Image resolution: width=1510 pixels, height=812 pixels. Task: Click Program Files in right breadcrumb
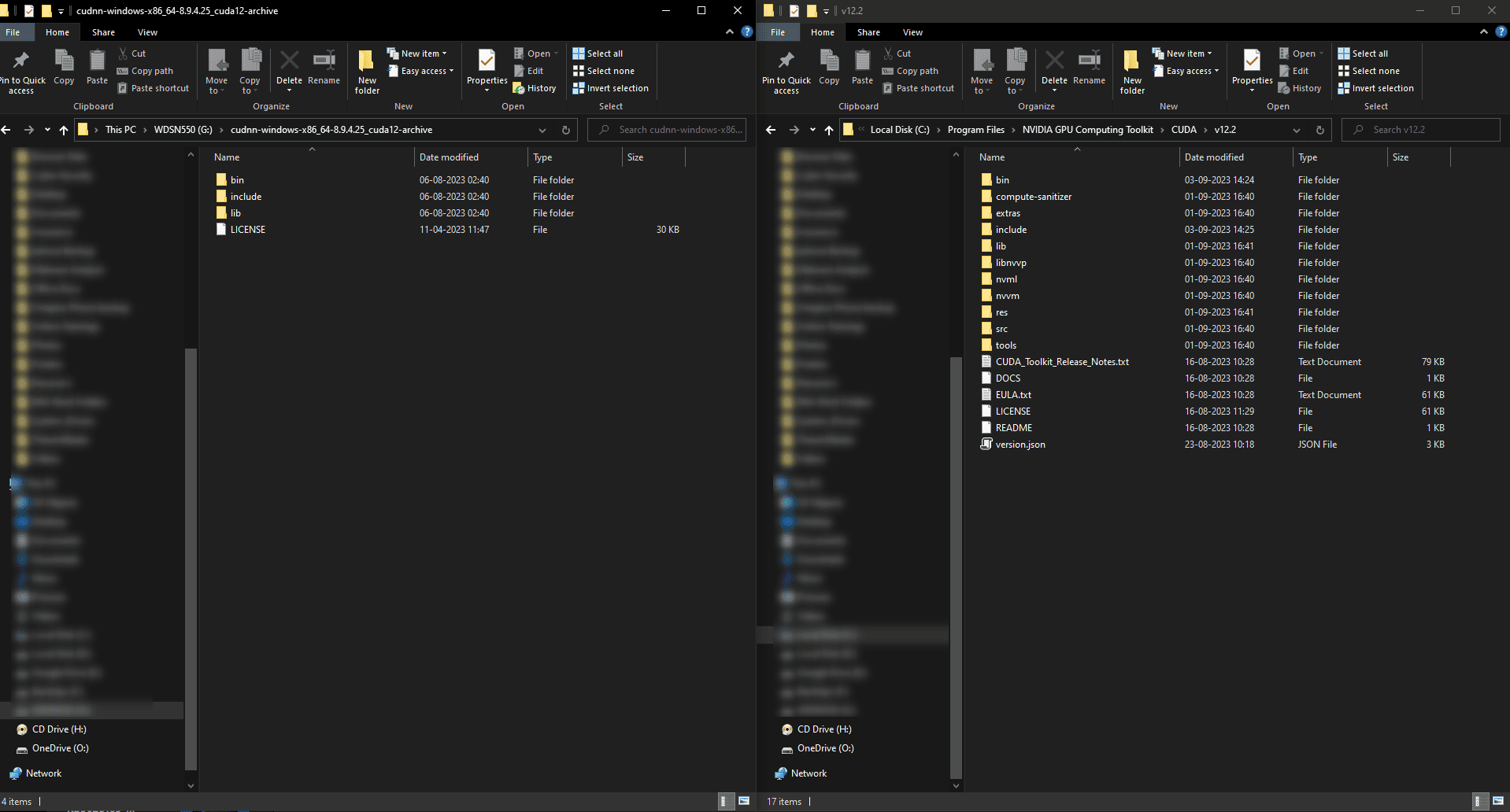point(975,130)
